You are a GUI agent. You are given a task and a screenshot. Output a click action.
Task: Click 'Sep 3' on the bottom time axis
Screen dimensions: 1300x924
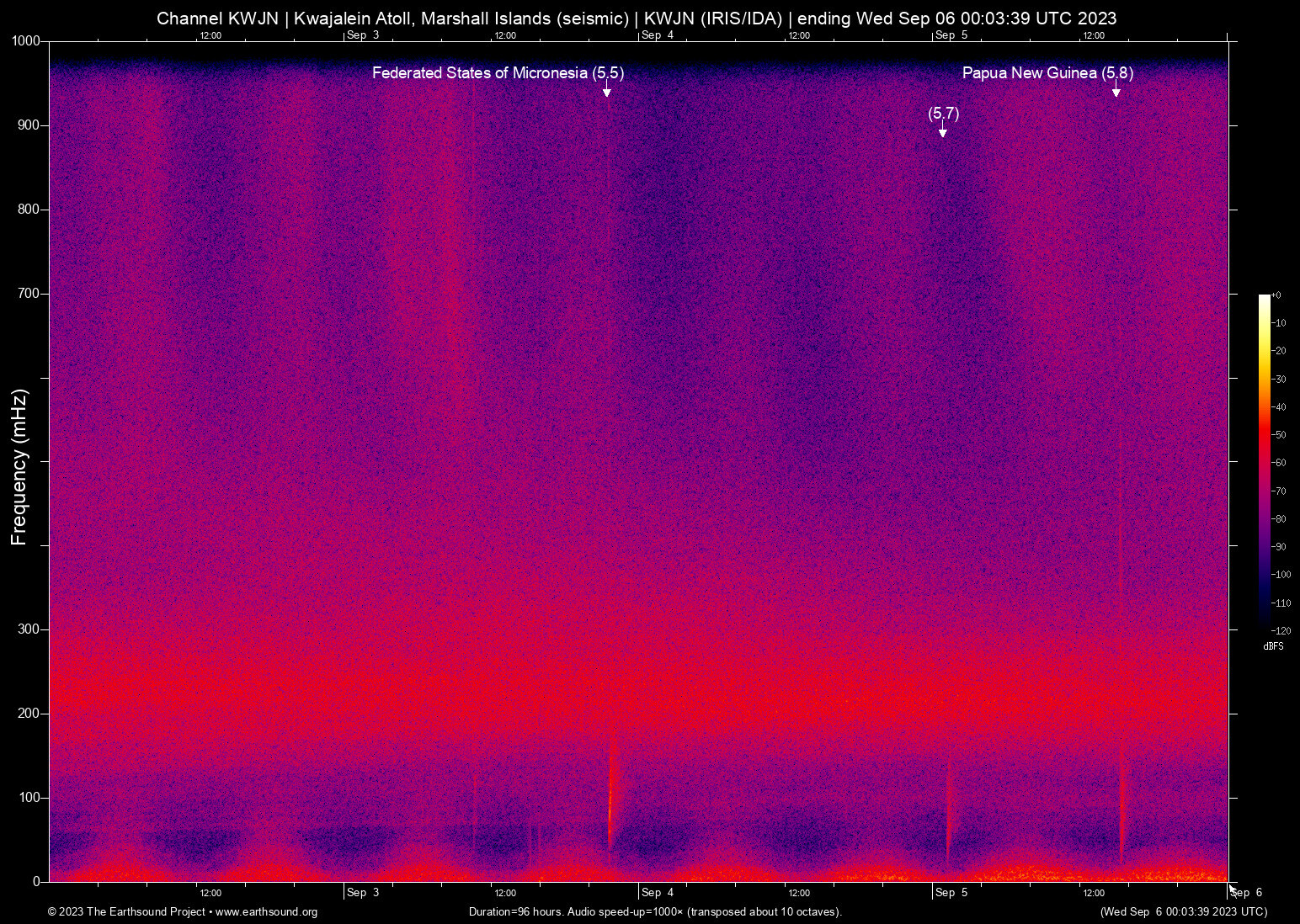click(363, 893)
